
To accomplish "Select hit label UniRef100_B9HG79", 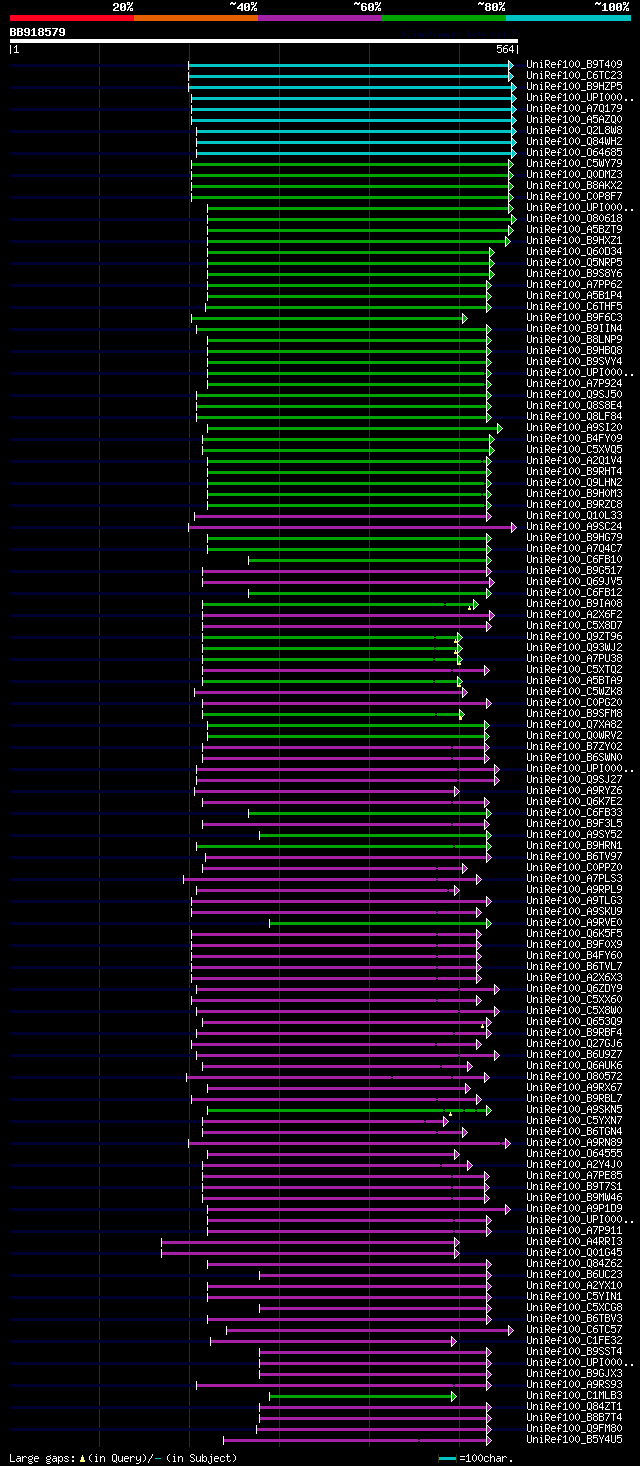I will pos(574,538).
